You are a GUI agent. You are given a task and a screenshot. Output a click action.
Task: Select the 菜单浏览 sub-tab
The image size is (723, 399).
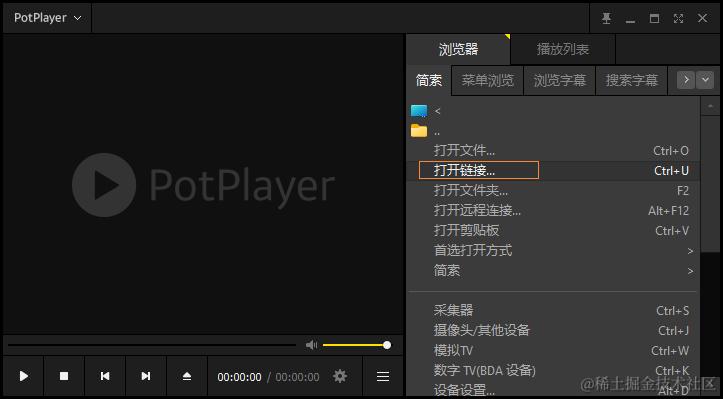(487, 81)
